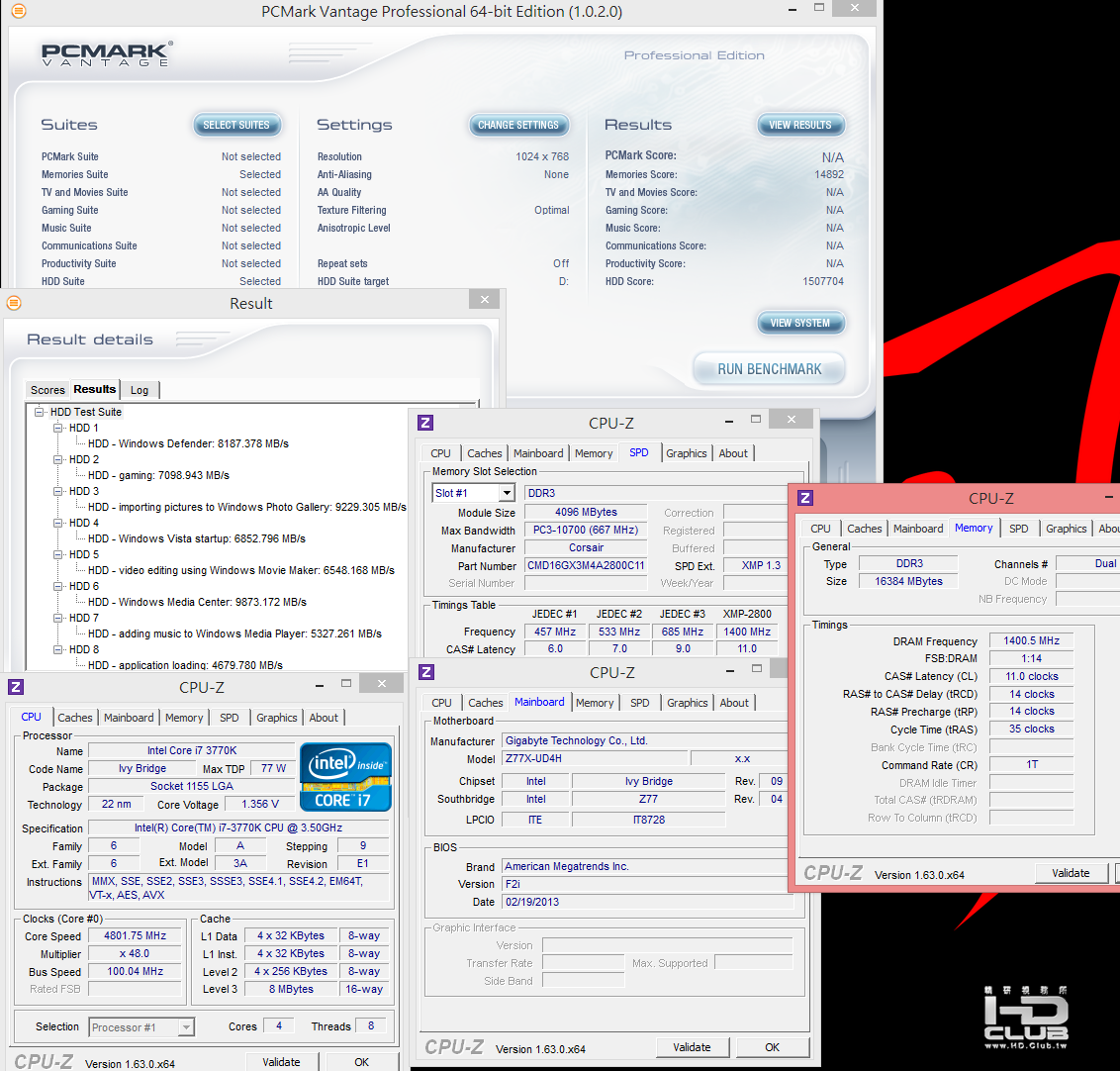Click the Change Settings button

518,125
